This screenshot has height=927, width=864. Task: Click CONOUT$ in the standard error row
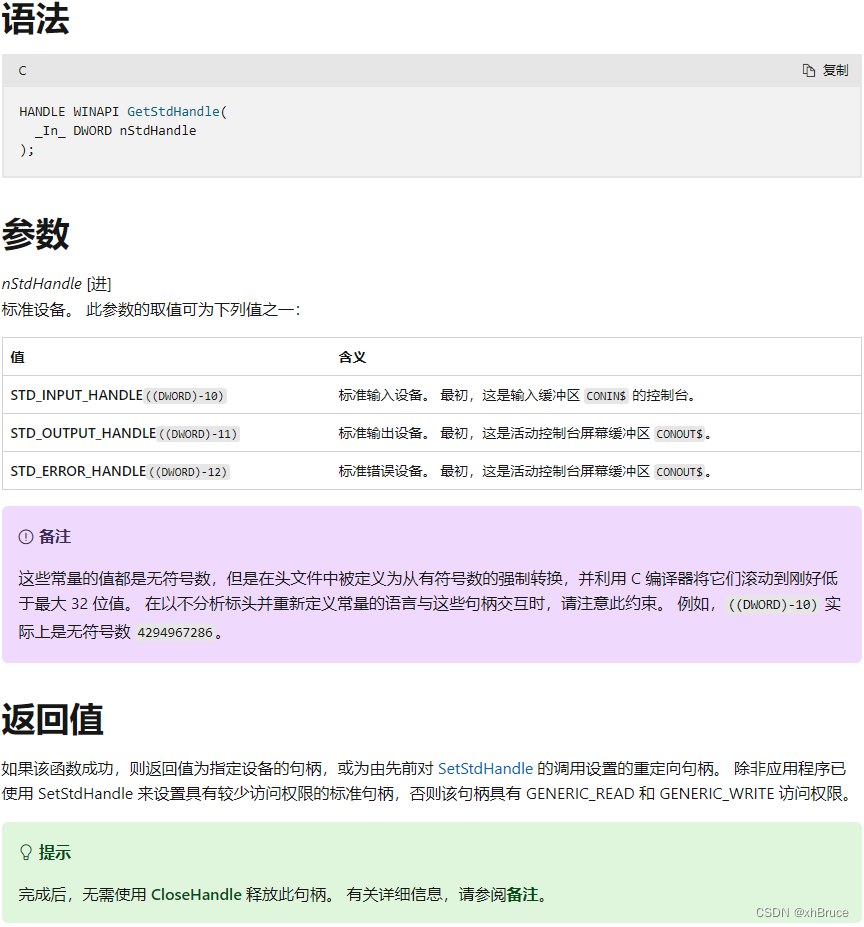679,472
